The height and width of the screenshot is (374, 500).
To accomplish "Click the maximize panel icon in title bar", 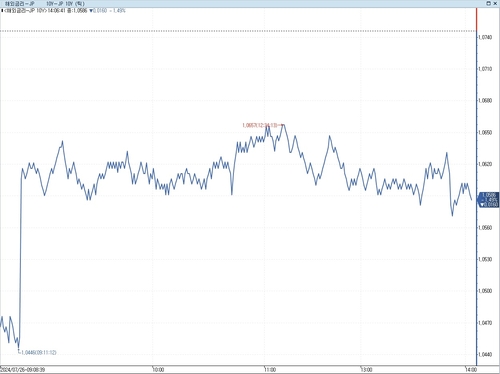I will (489, 3).
